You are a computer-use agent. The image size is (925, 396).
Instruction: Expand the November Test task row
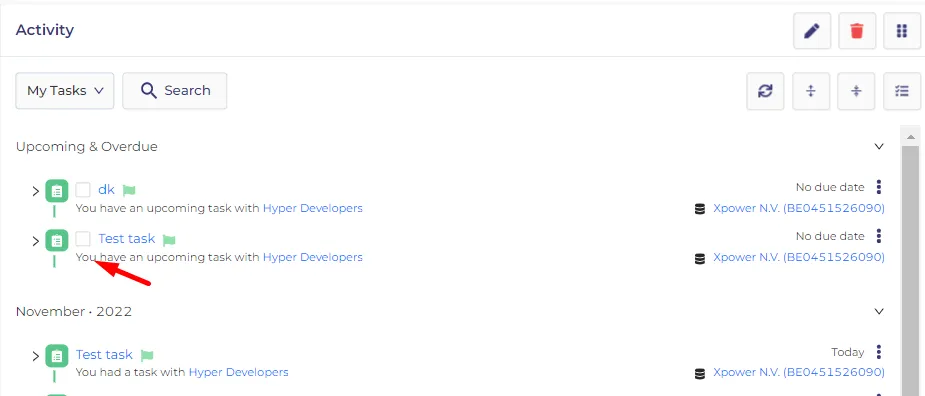(35, 356)
